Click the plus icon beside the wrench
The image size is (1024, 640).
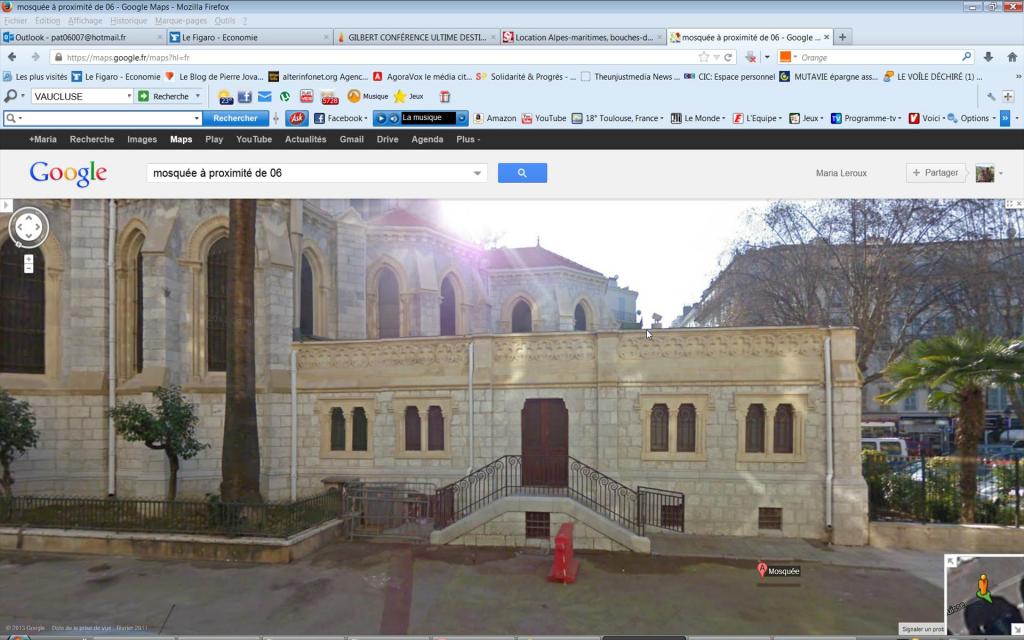tap(1008, 97)
